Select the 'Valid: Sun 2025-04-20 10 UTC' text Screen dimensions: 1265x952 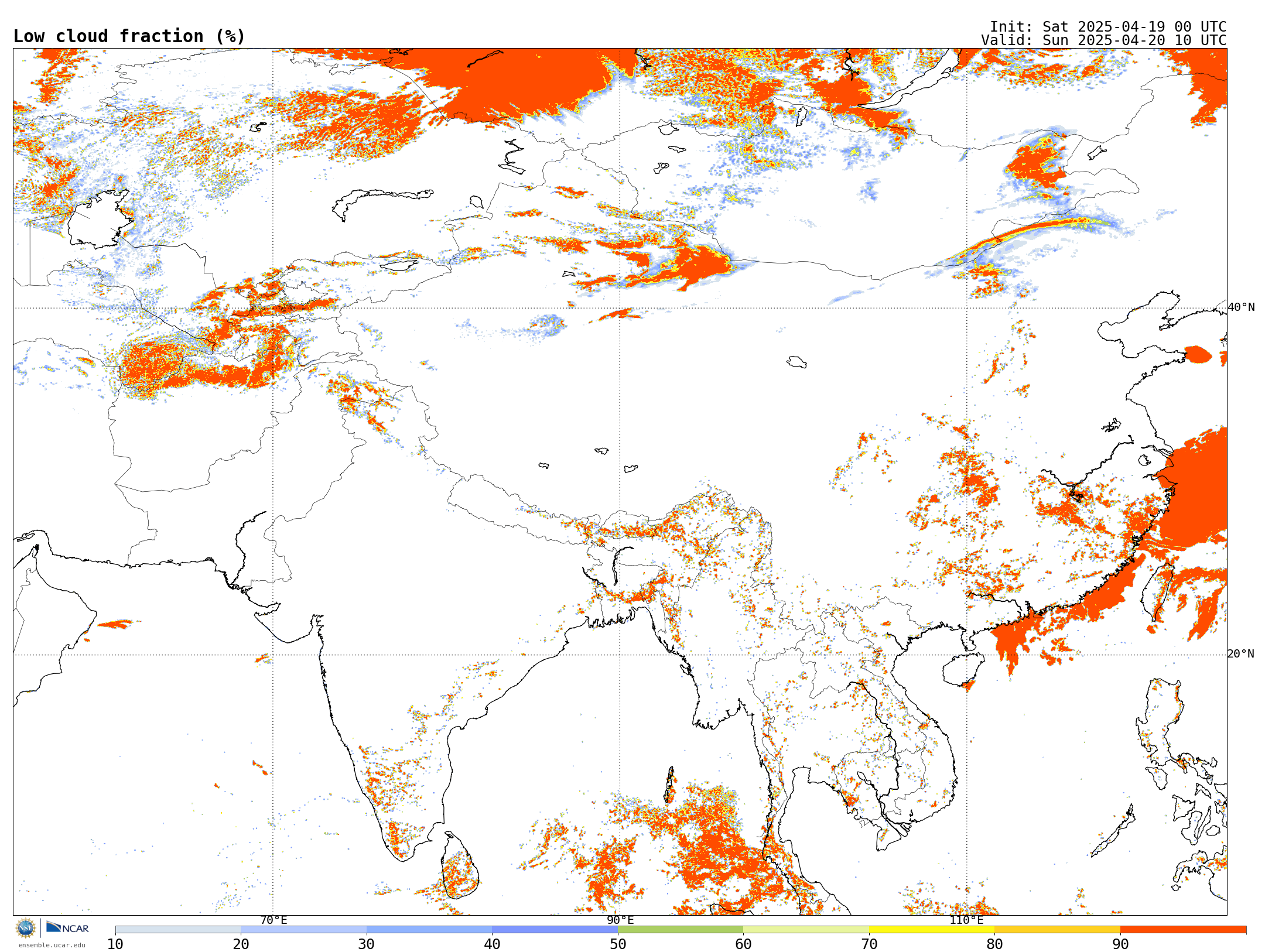[x=1103, y=40]
